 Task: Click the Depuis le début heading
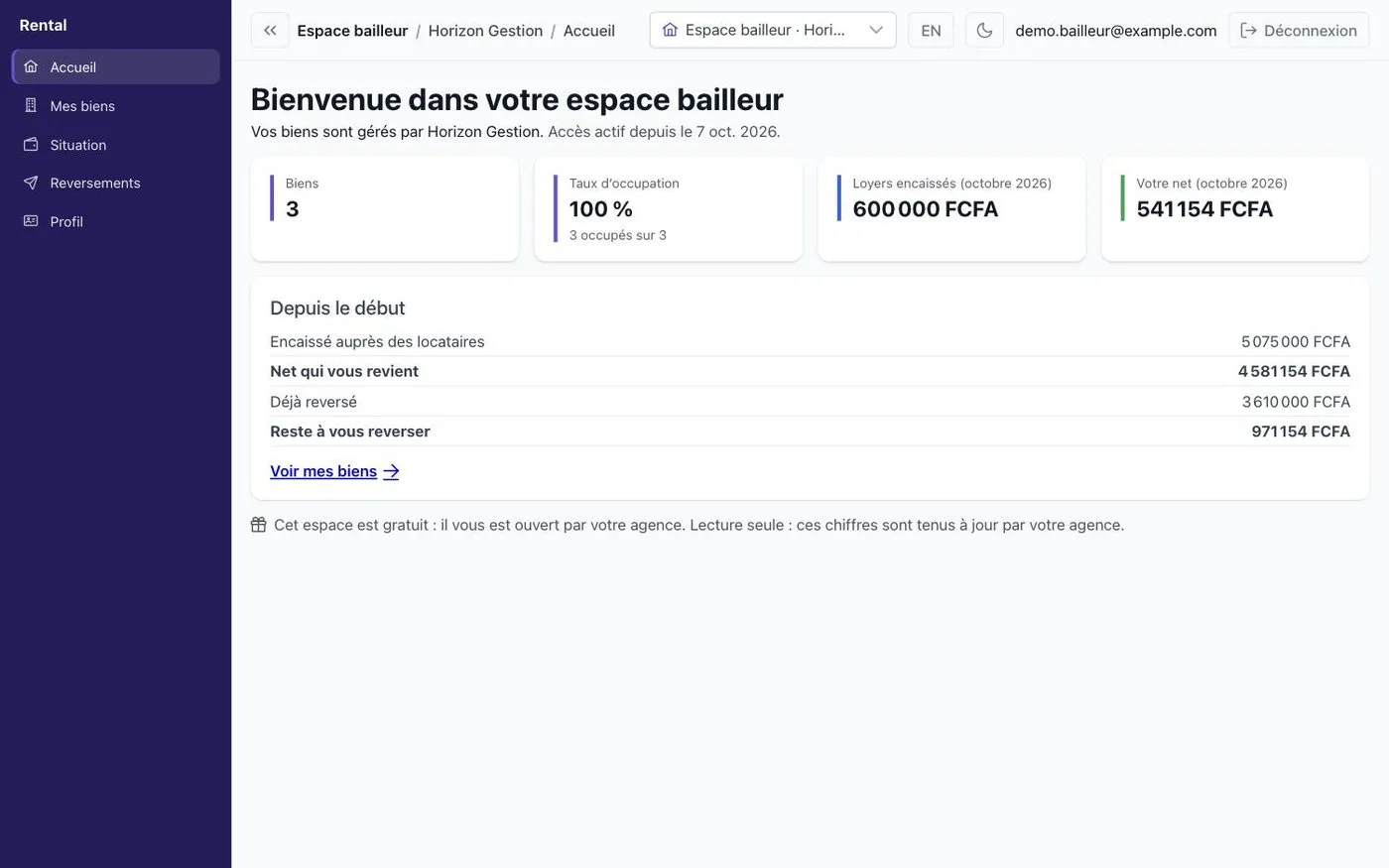pyautogui.click(x=337, y=309)
